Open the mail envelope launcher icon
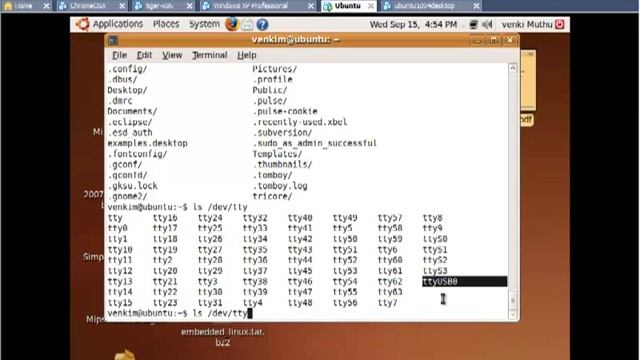The height and width of the screenshot is (360, 640). click(x=247, y=24)
